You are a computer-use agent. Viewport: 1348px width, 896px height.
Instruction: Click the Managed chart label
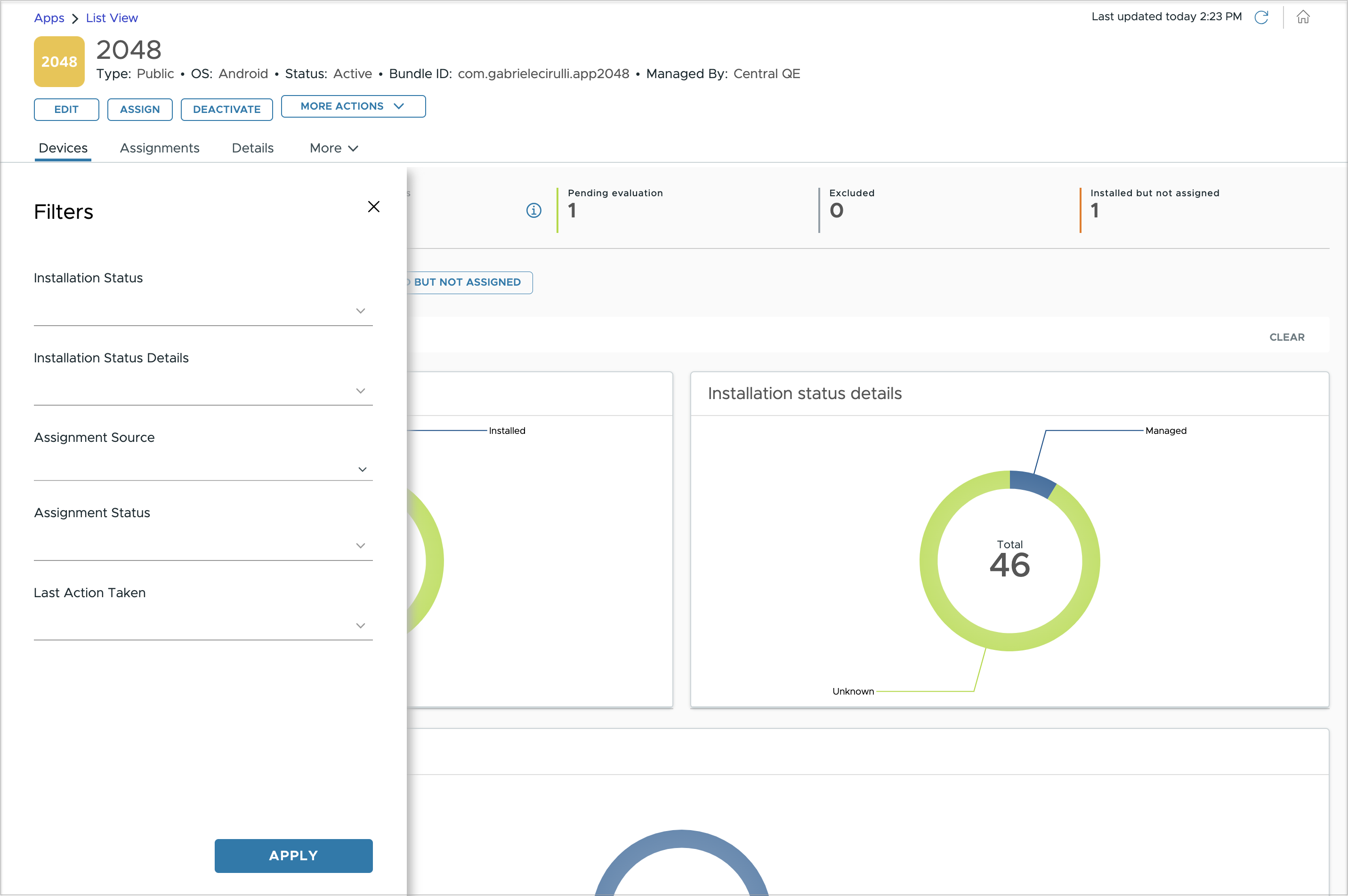1166,431
